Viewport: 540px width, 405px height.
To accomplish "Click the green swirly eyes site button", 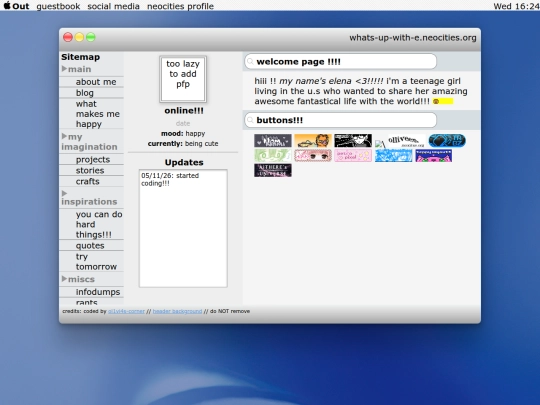I will coord(273,156).
